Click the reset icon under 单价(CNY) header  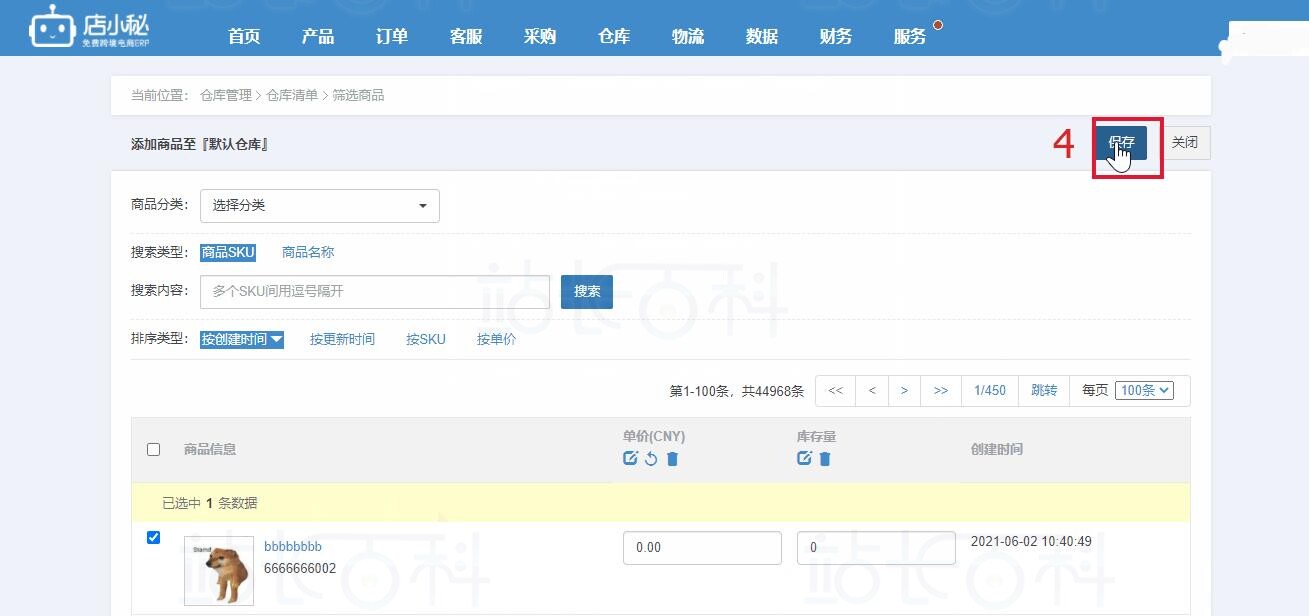(652, 458)
